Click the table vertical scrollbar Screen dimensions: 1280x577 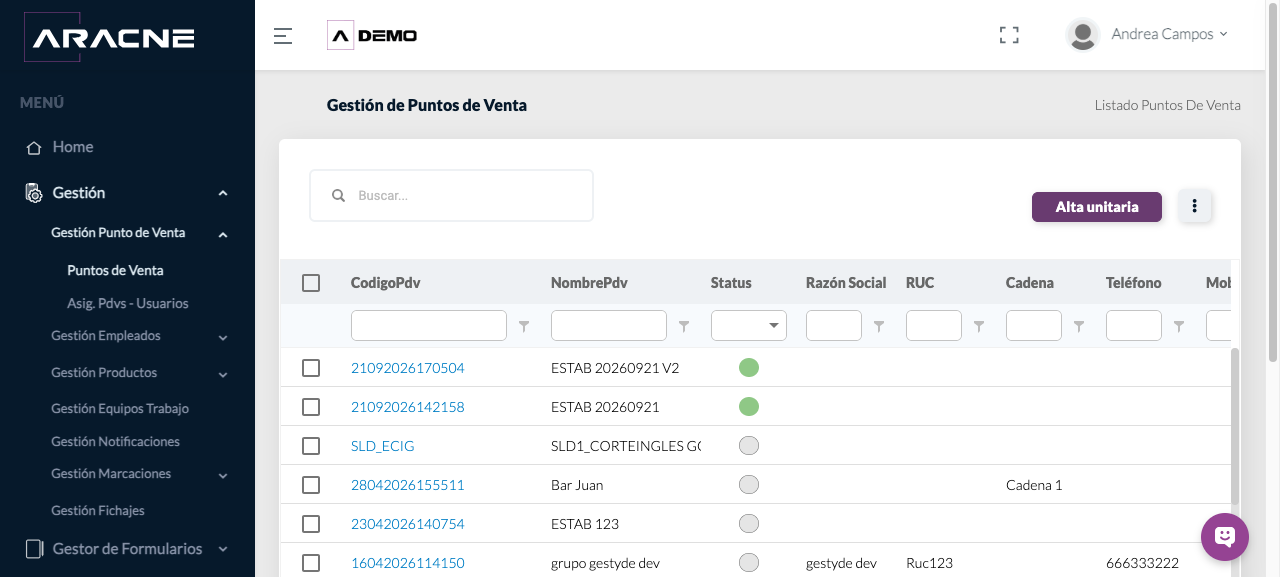[x=1235, y=428]
